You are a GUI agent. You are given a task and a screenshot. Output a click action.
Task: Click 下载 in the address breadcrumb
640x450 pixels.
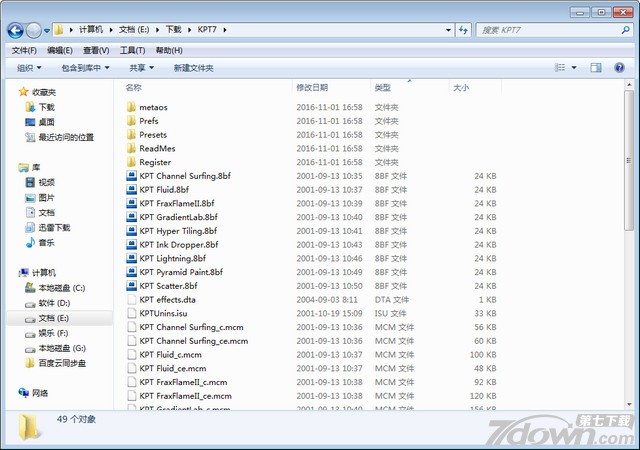173,29
